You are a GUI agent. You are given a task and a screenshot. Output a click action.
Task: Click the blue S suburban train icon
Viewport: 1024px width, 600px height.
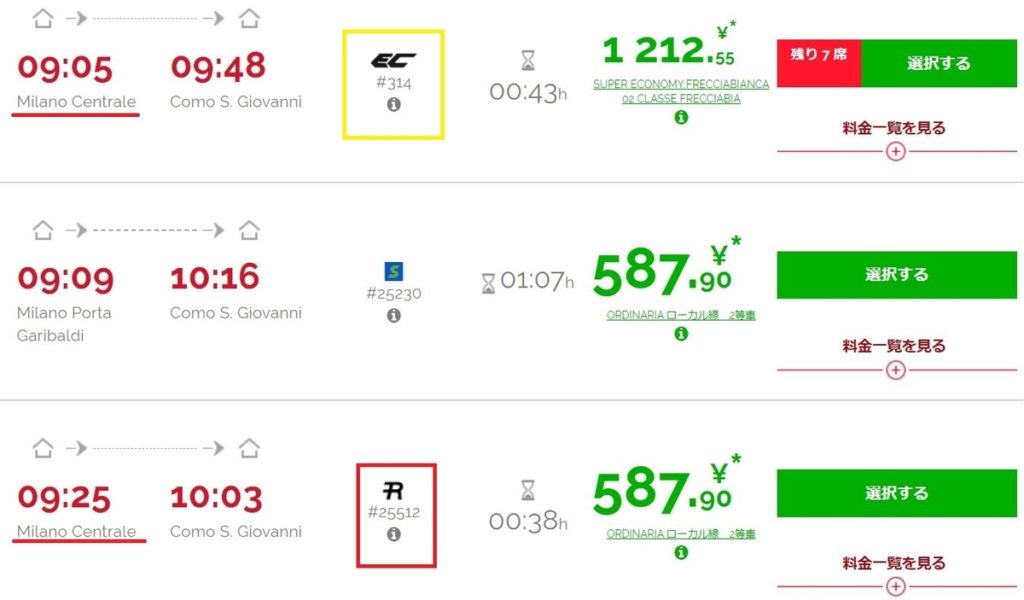coord(394,271)
